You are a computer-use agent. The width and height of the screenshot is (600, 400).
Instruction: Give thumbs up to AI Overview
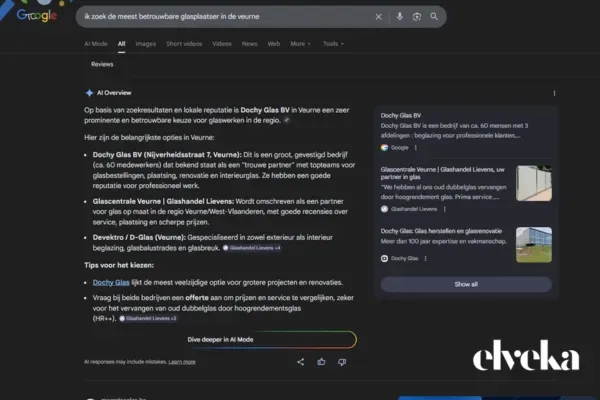point(321,362)
